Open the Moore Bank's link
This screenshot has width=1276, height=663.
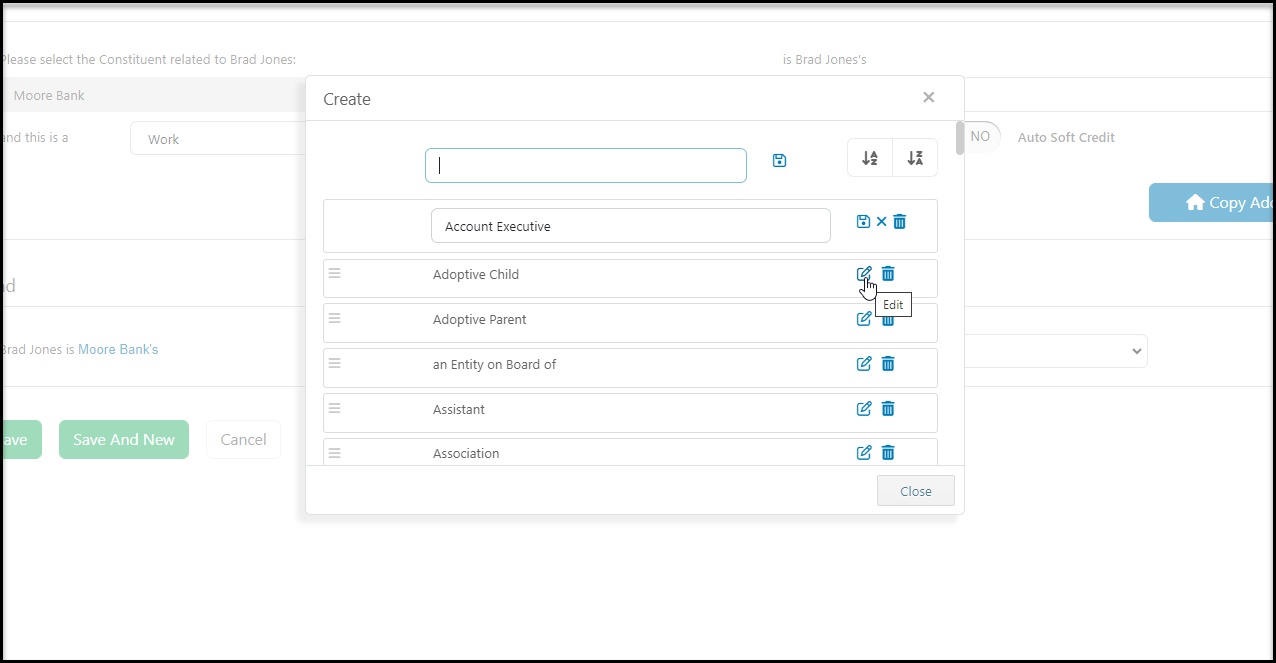tap(118, 349)
